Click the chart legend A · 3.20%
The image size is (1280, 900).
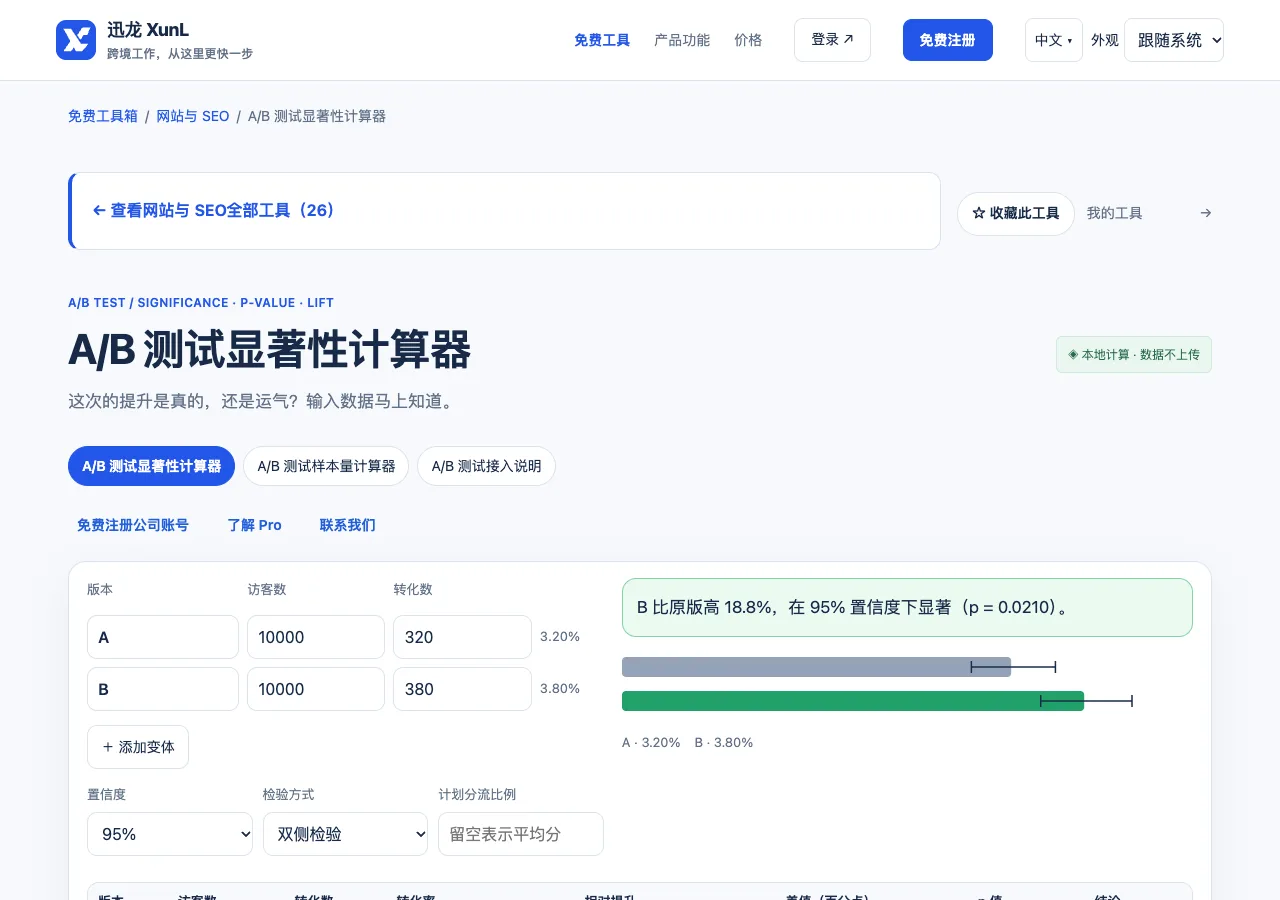[651, 743]
